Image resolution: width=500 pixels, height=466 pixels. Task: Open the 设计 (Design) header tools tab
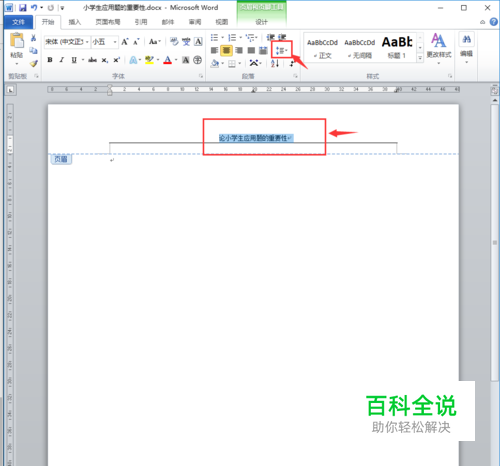261,22
